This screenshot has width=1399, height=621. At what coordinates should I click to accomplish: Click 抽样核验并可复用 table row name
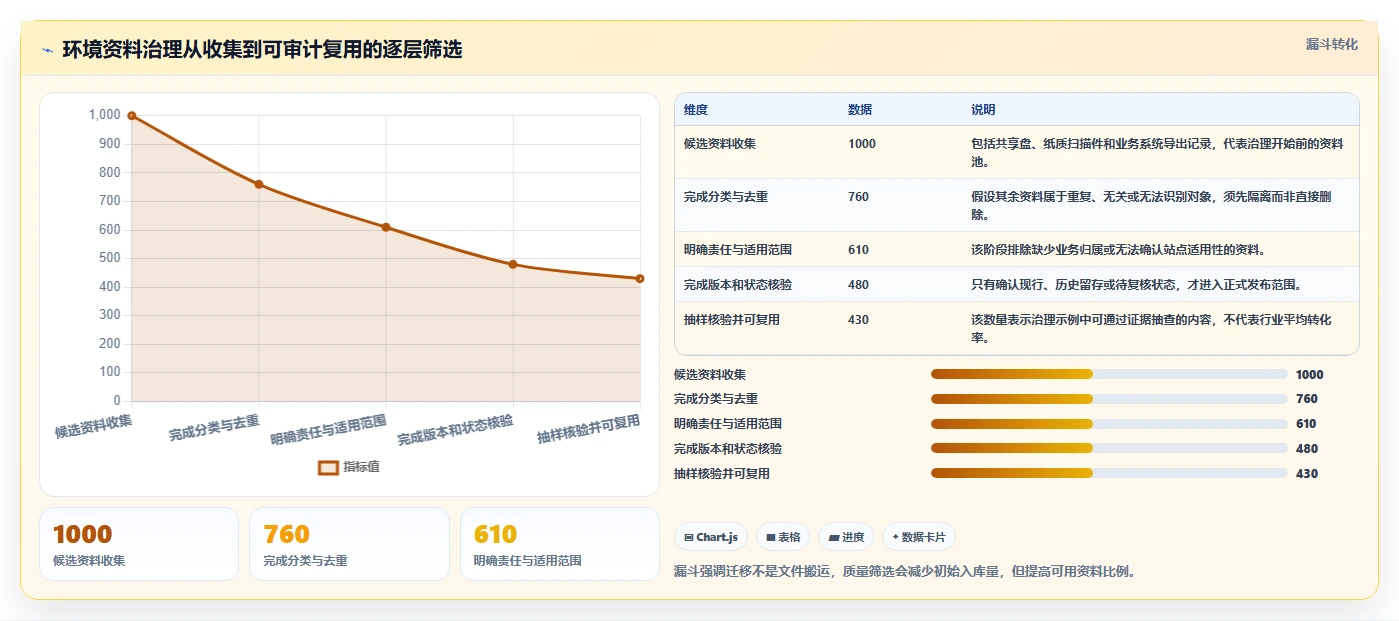(x=732, y=320)
